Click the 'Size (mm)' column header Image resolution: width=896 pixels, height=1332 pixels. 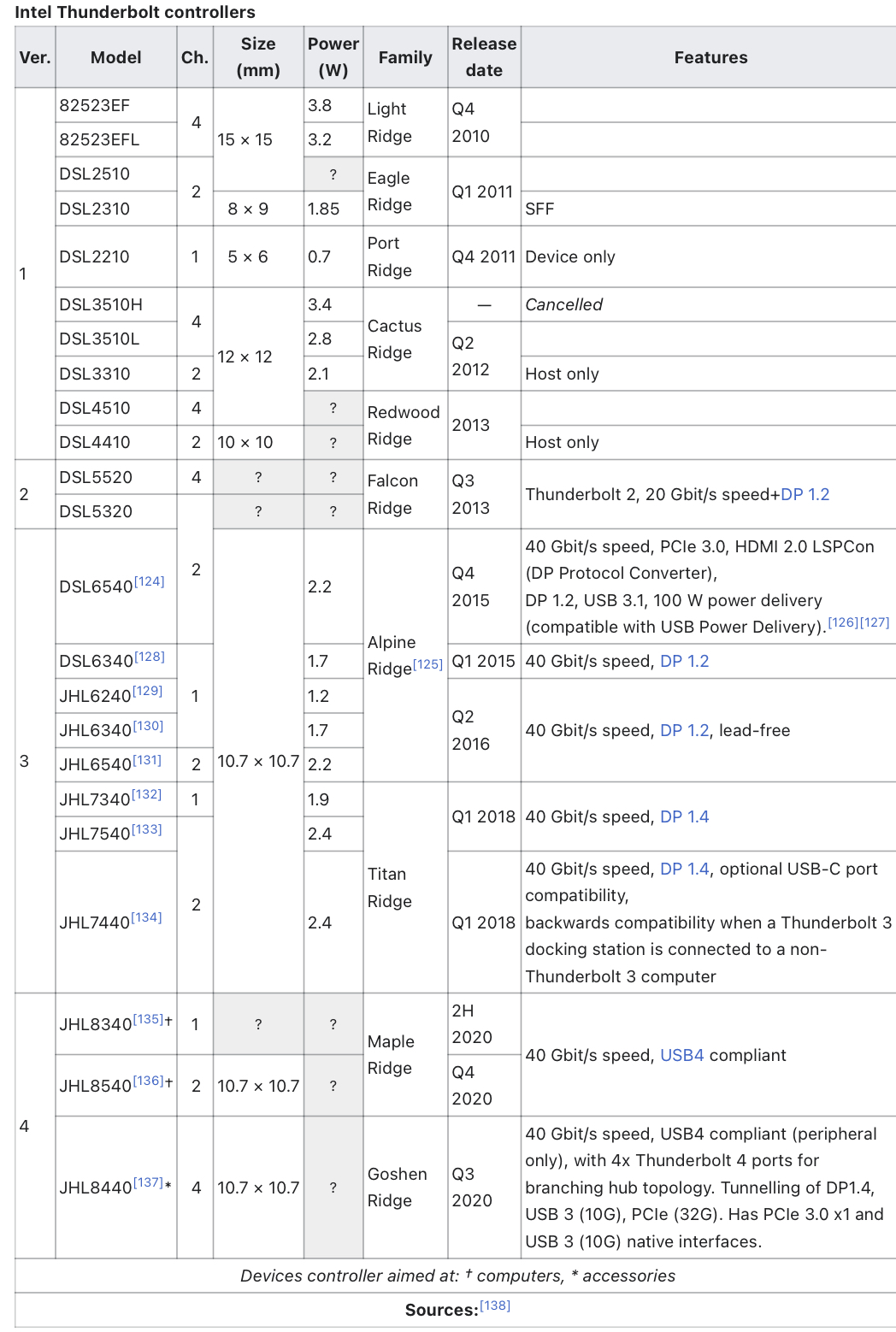point(258,57)
